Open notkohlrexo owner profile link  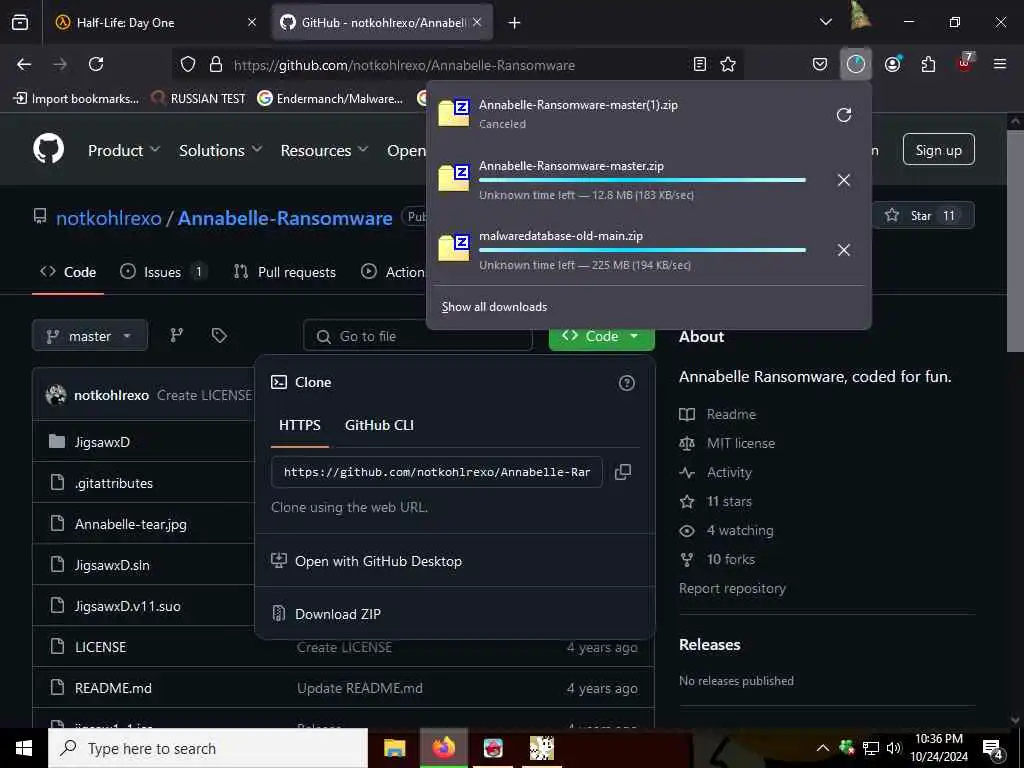(109, 218)
